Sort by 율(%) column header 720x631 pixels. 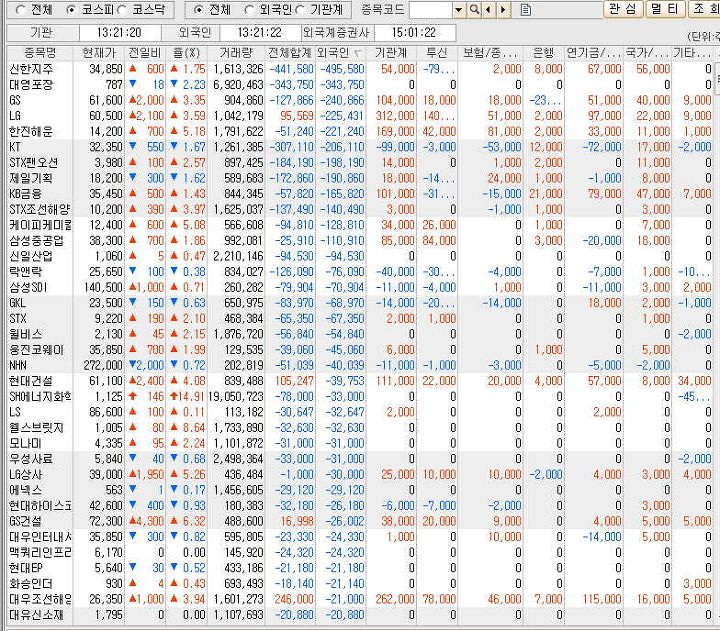point(186,53)
